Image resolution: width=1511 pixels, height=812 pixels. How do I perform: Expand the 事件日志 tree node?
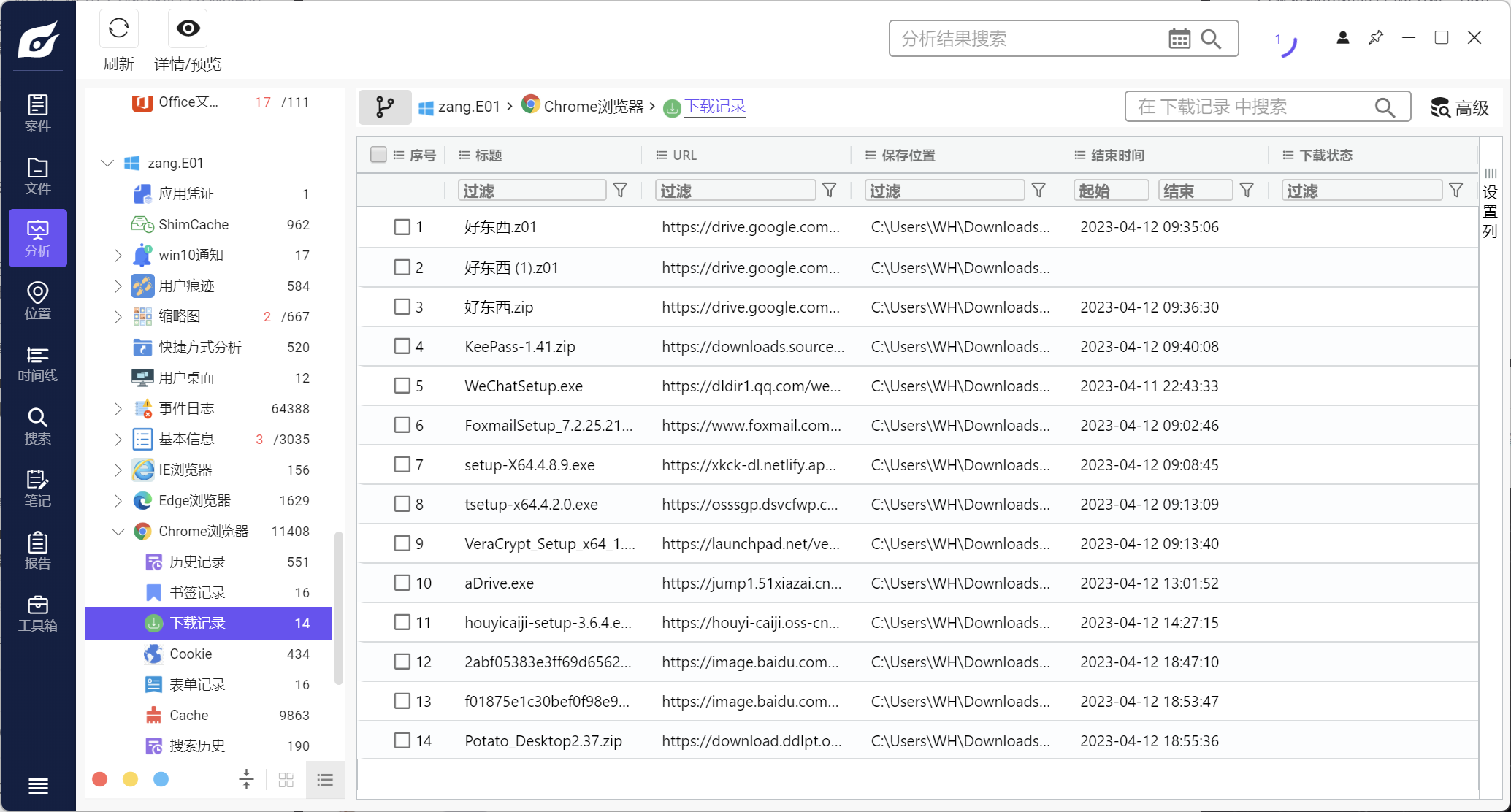click(118, 408)
